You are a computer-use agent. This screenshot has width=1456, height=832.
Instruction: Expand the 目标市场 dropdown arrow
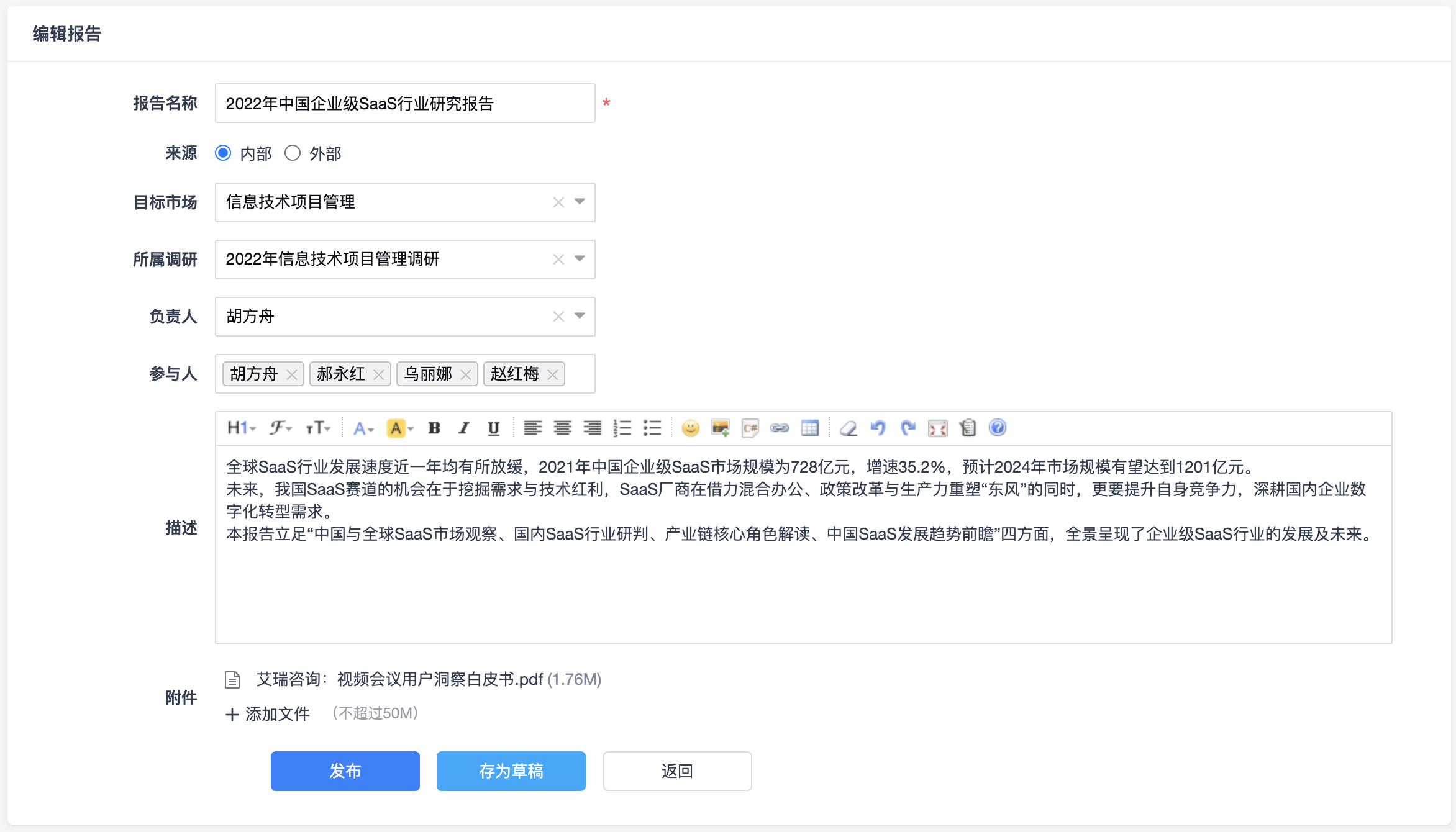[x=580, y=202]
